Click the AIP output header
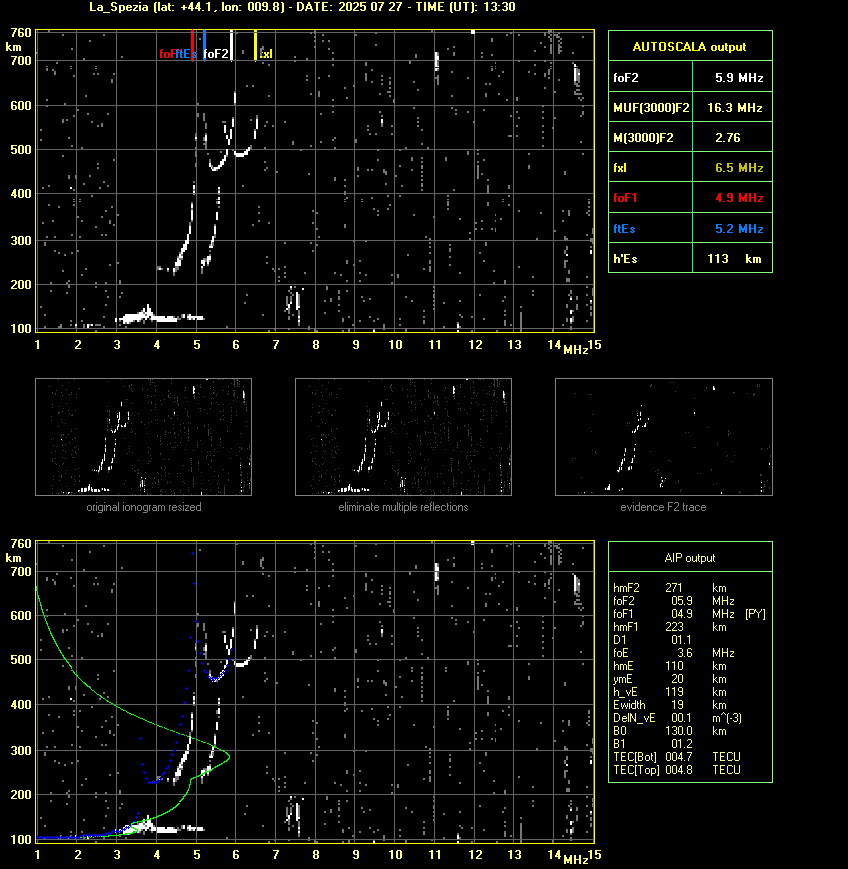This screenshot has width=848, height=869. point(690,558)
